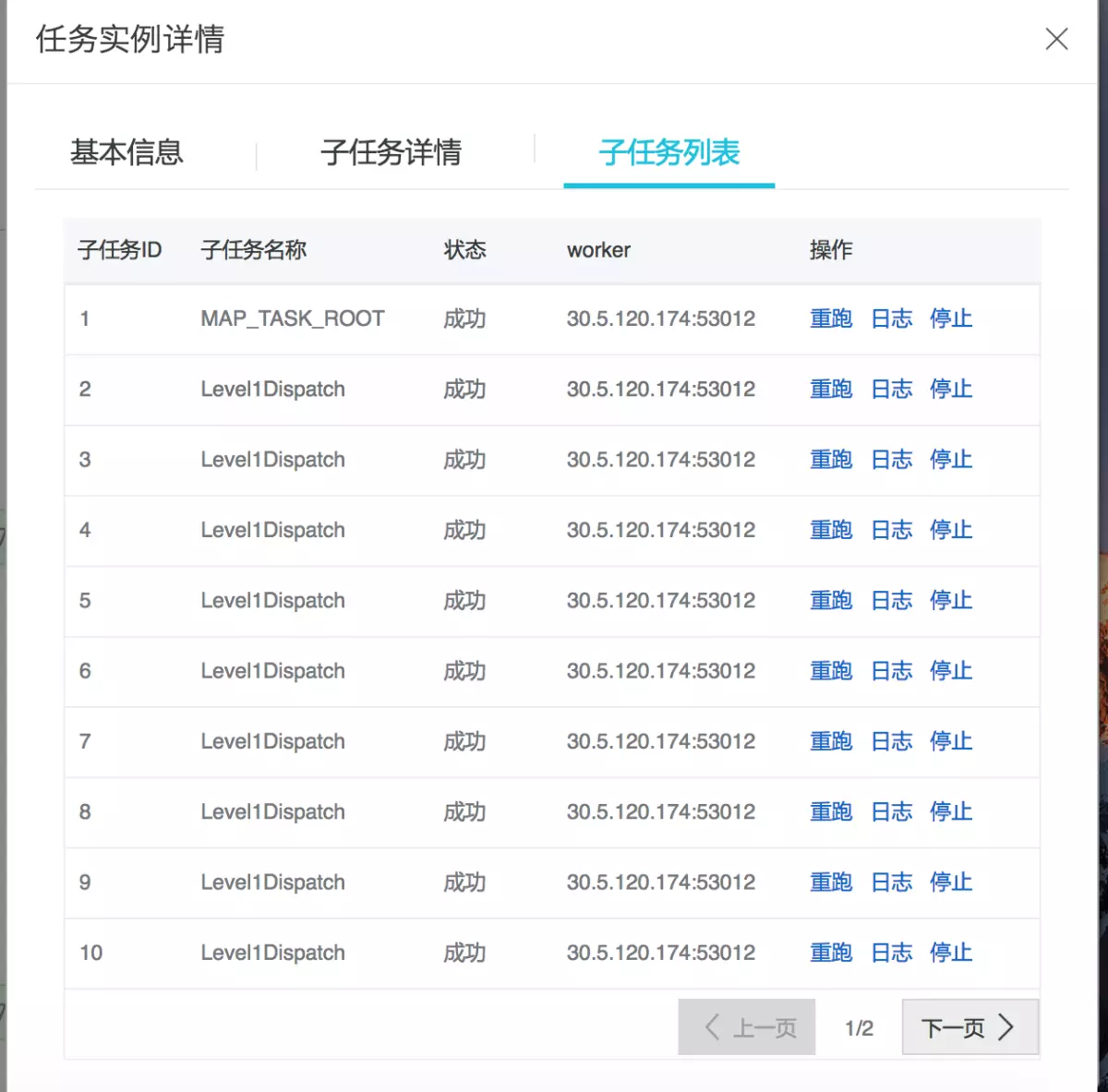
Task: Click 重跑 for MAP_TASK_ROOT
Action: point(830,318)
